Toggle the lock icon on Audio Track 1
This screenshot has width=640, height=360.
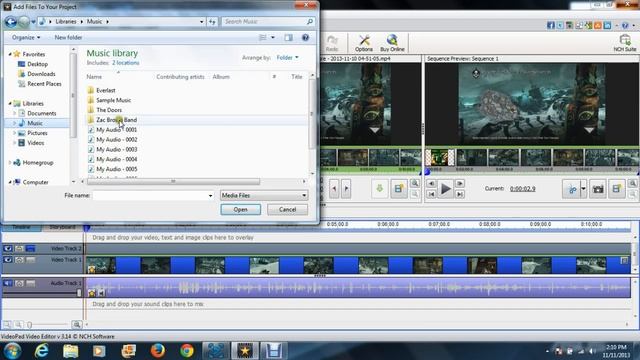19,283
